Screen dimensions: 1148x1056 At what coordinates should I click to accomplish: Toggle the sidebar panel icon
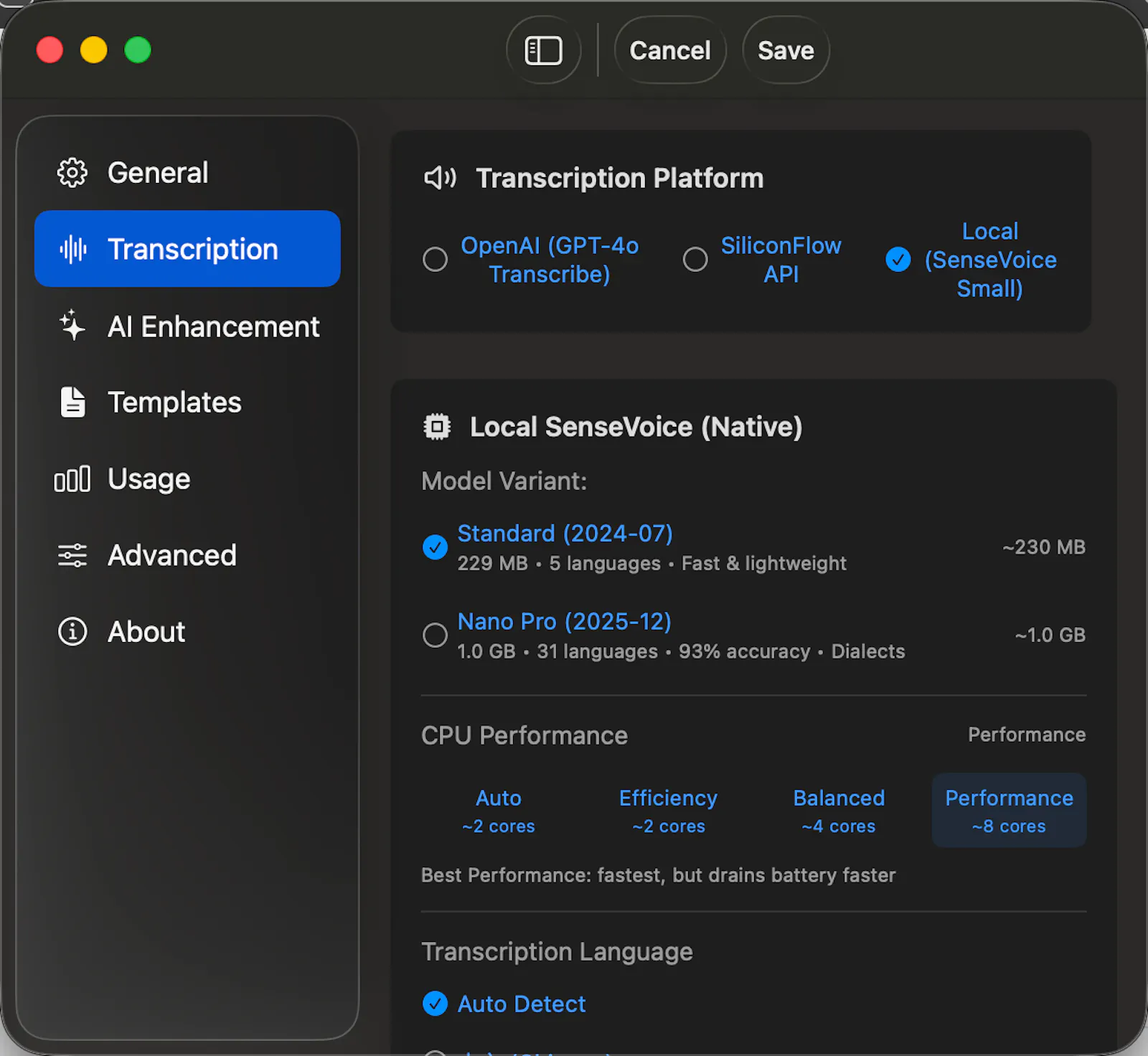[543, 50]
